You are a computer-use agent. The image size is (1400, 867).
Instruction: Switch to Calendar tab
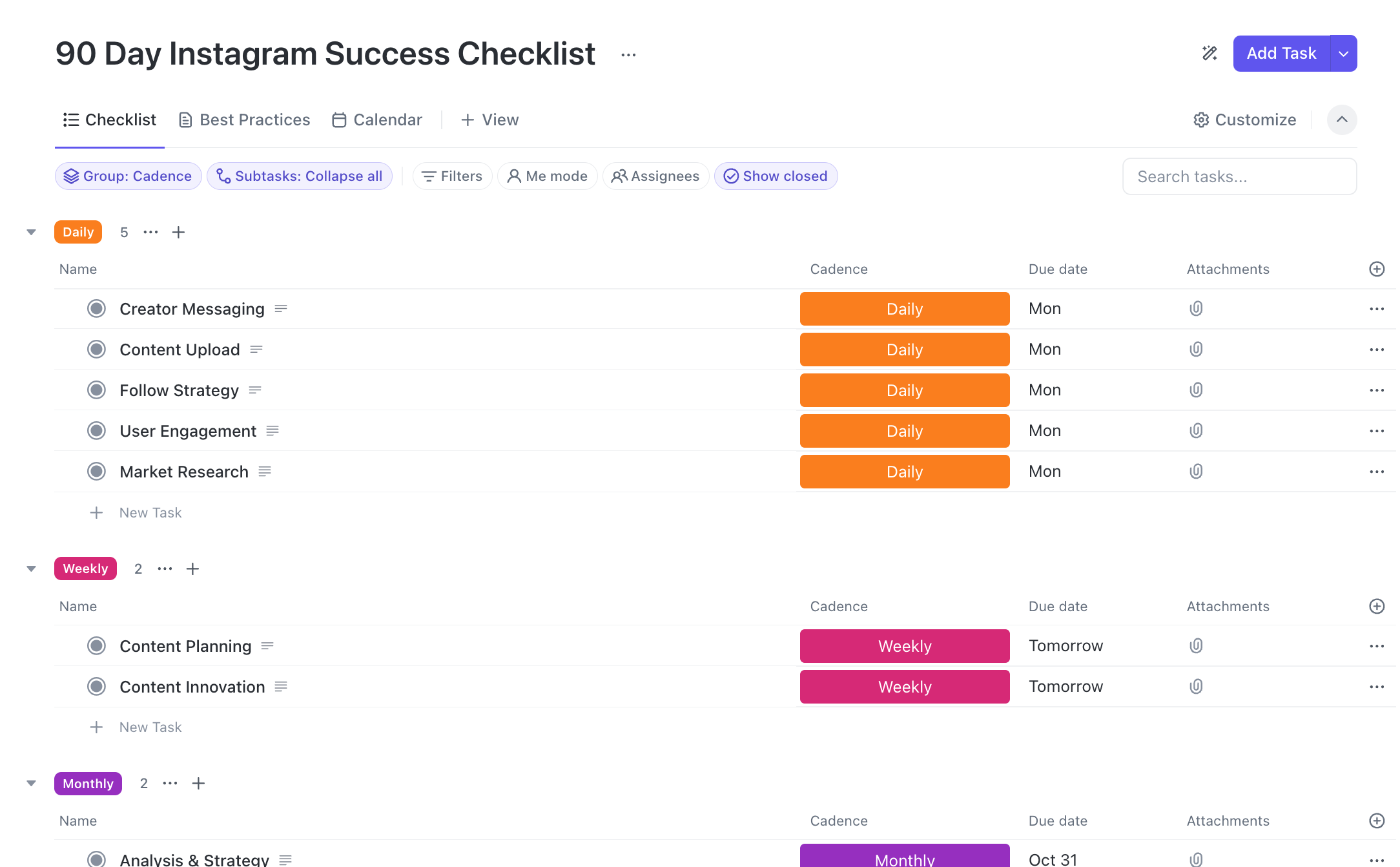pos(377,120)
